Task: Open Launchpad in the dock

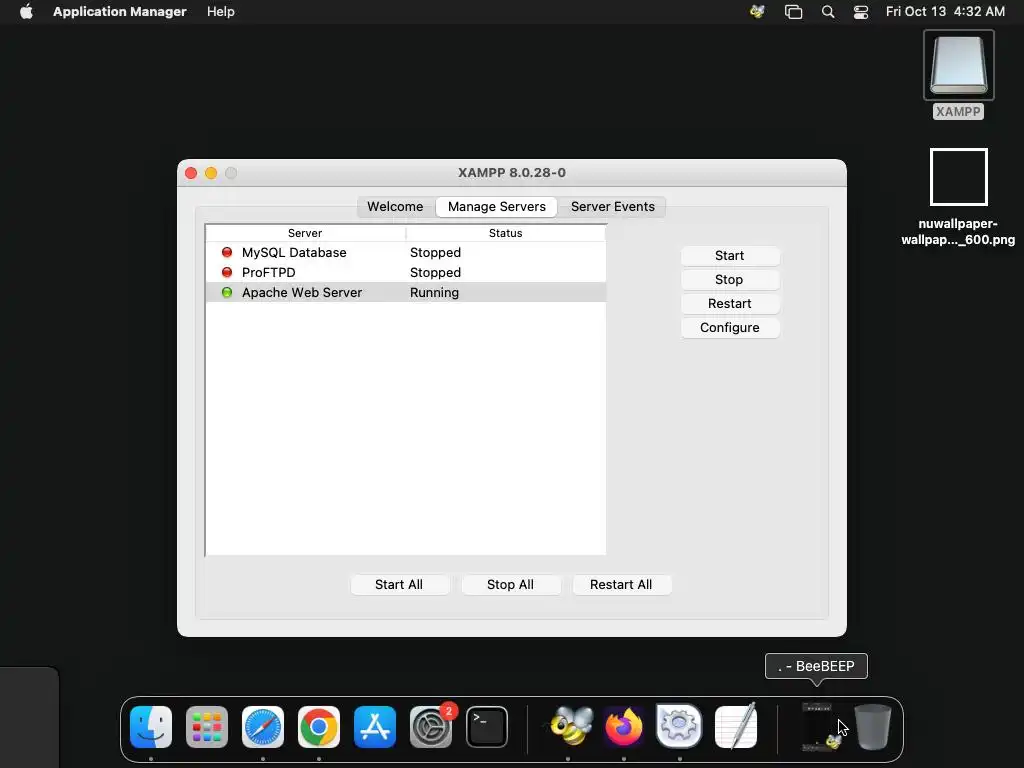Action: click(x=207, y=727)
